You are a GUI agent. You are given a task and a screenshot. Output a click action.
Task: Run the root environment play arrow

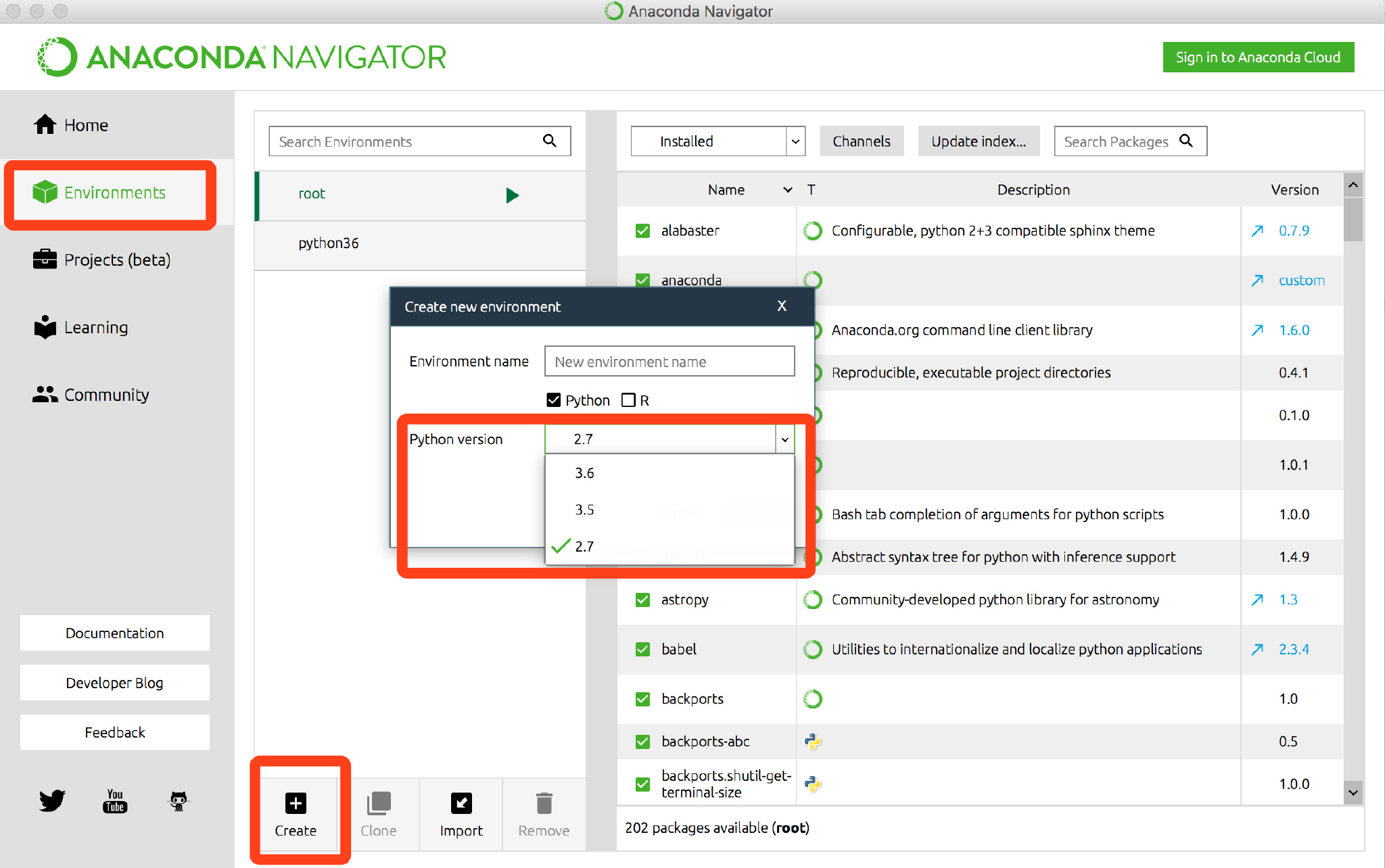click(512, 195)
